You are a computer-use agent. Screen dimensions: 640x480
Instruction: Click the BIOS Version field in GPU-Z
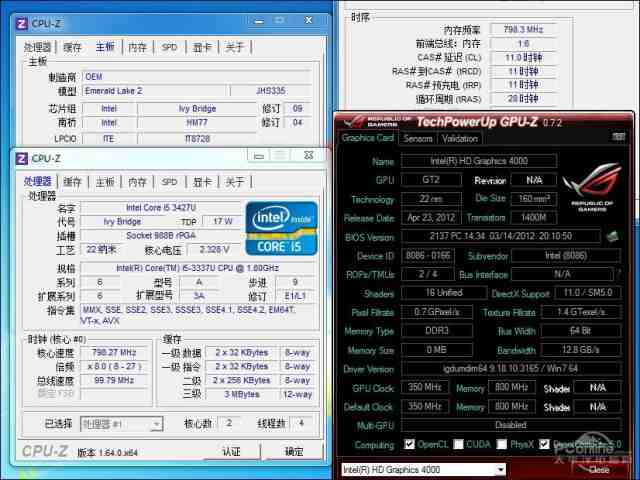501,236
